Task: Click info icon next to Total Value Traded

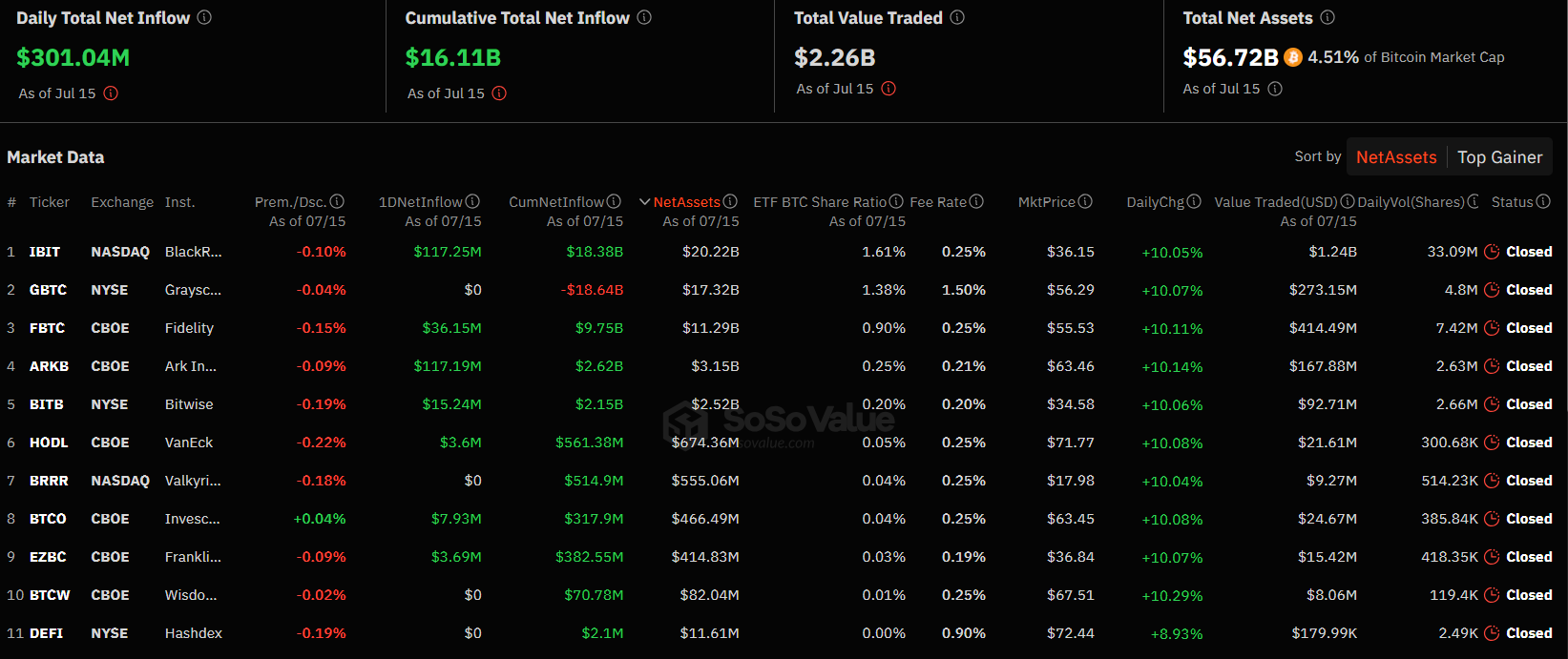Action: [x=957, y=17]
